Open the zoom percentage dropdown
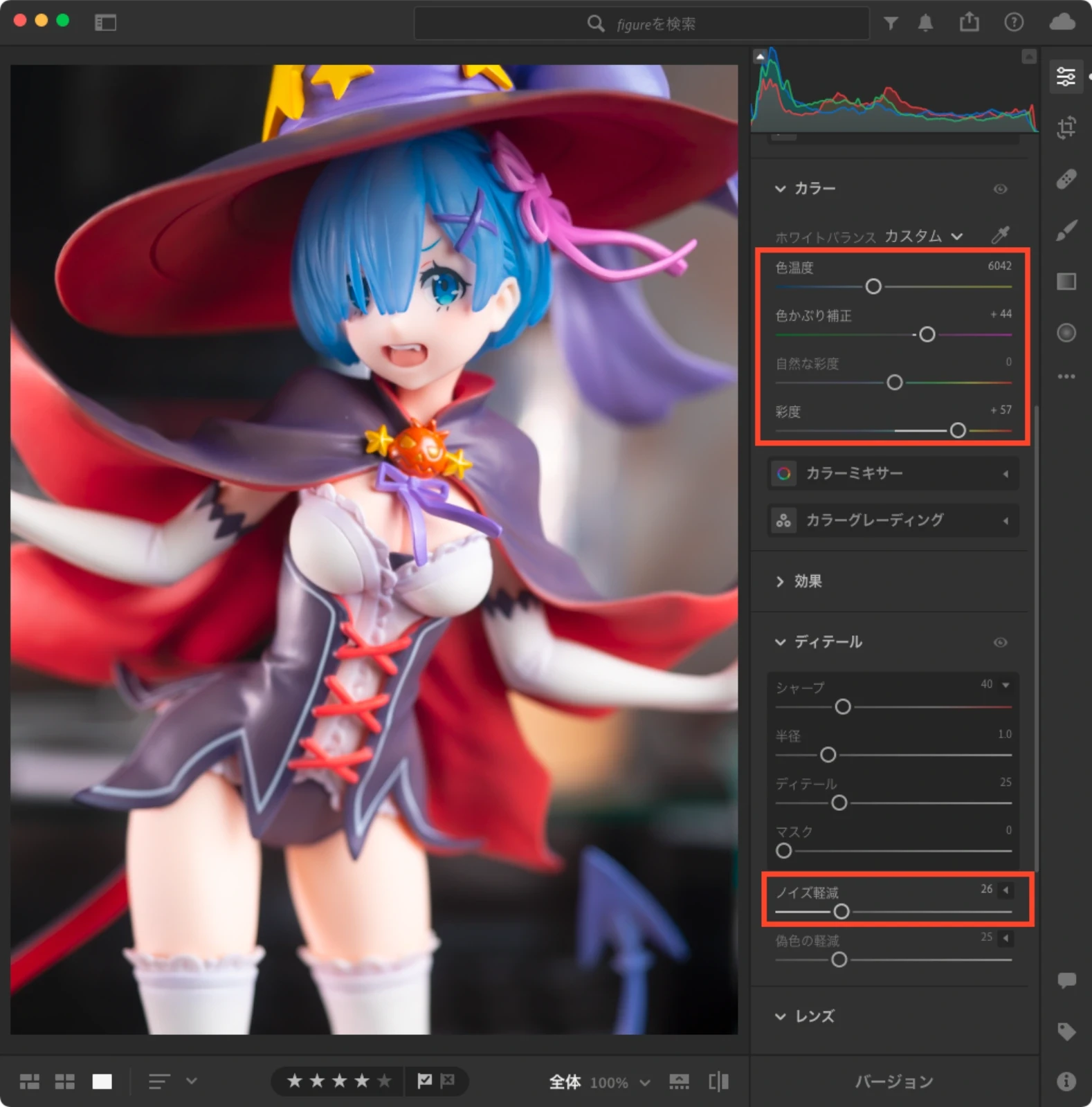Image resolution: width=1092 pixels, height=1107 pixels. pos(644,1083)
